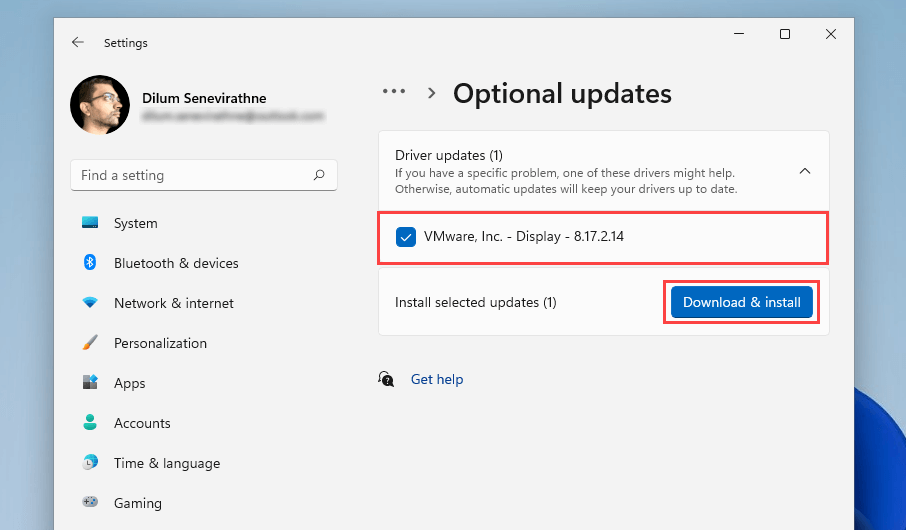Click the Time & language globe icon
Viewport: 906px width, 530px height.
pos(90,463)
